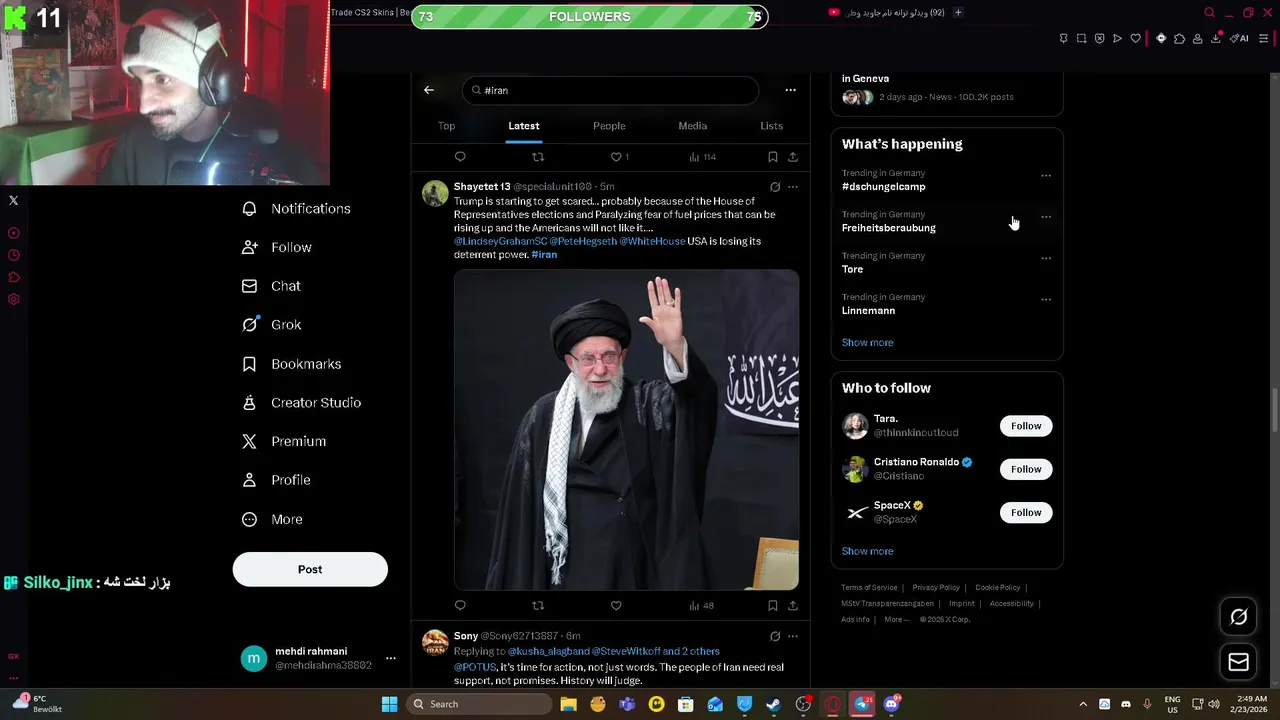Expand the More menu in sidebar

pyautogui.click(x=273, y=519)
